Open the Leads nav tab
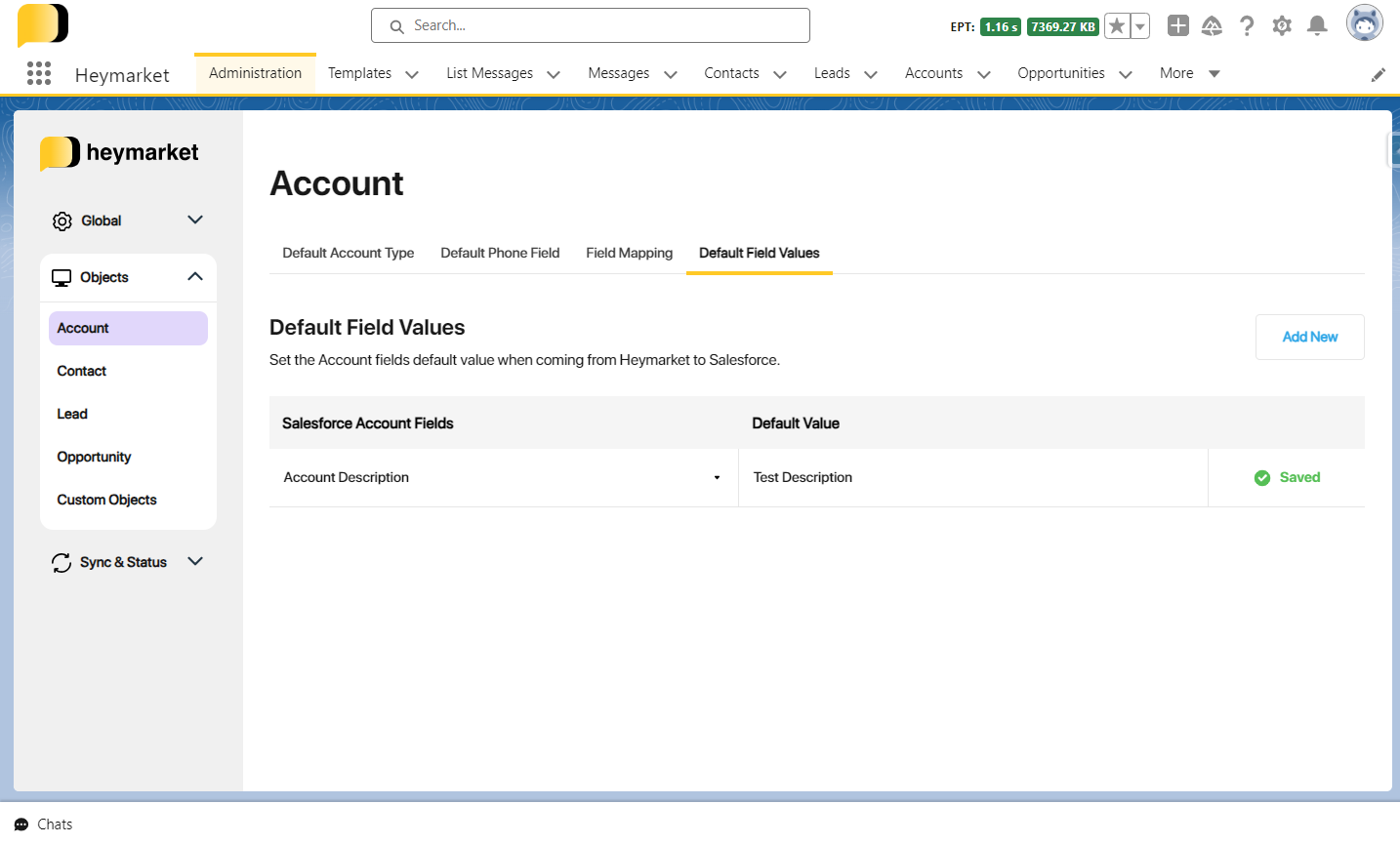 (832, 73)
